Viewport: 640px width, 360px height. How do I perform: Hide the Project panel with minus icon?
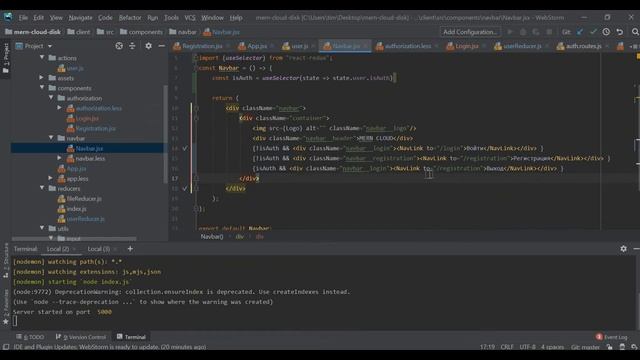[x=161, y=46]
